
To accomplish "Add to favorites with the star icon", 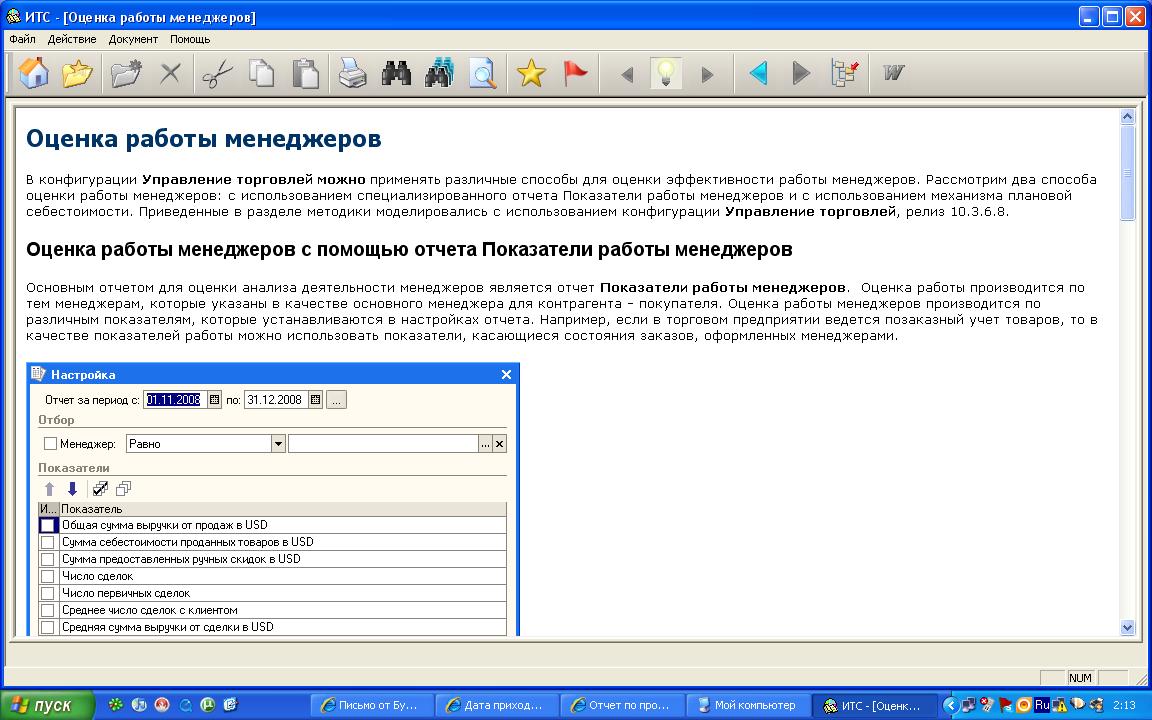I will [531, 74].
